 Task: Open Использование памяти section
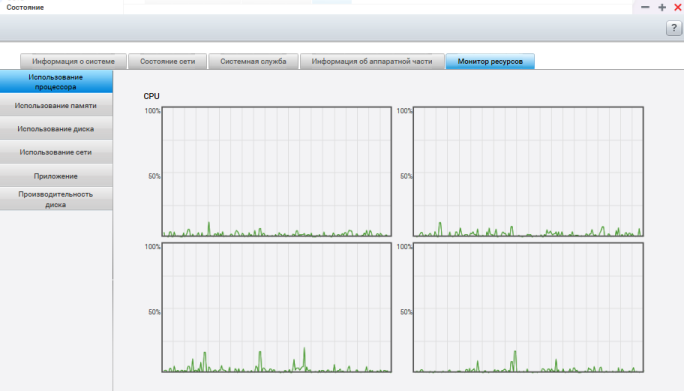pyautogui.click(x=56, y=105)
